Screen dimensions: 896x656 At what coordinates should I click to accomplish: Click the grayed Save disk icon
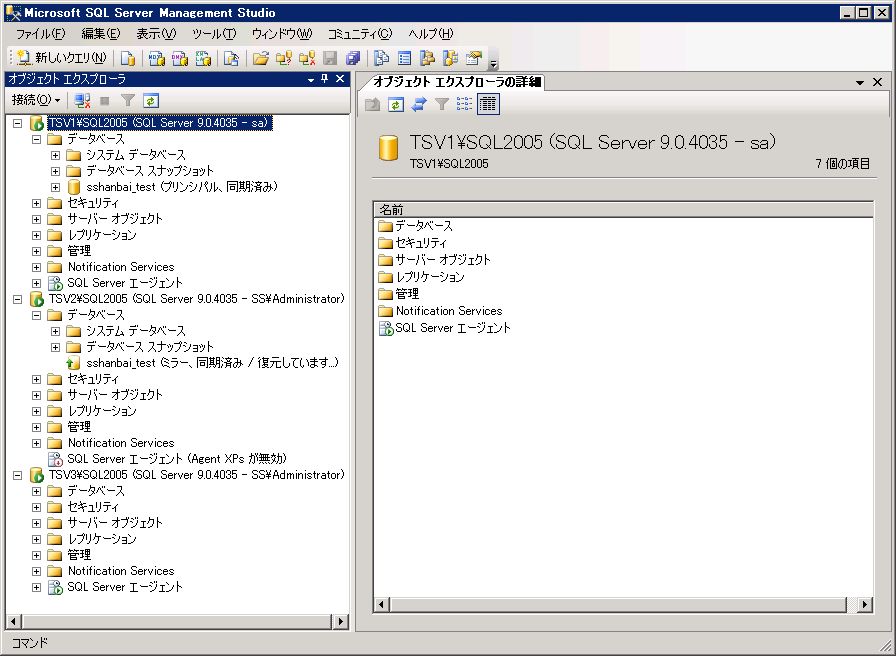tap(330, 58)
